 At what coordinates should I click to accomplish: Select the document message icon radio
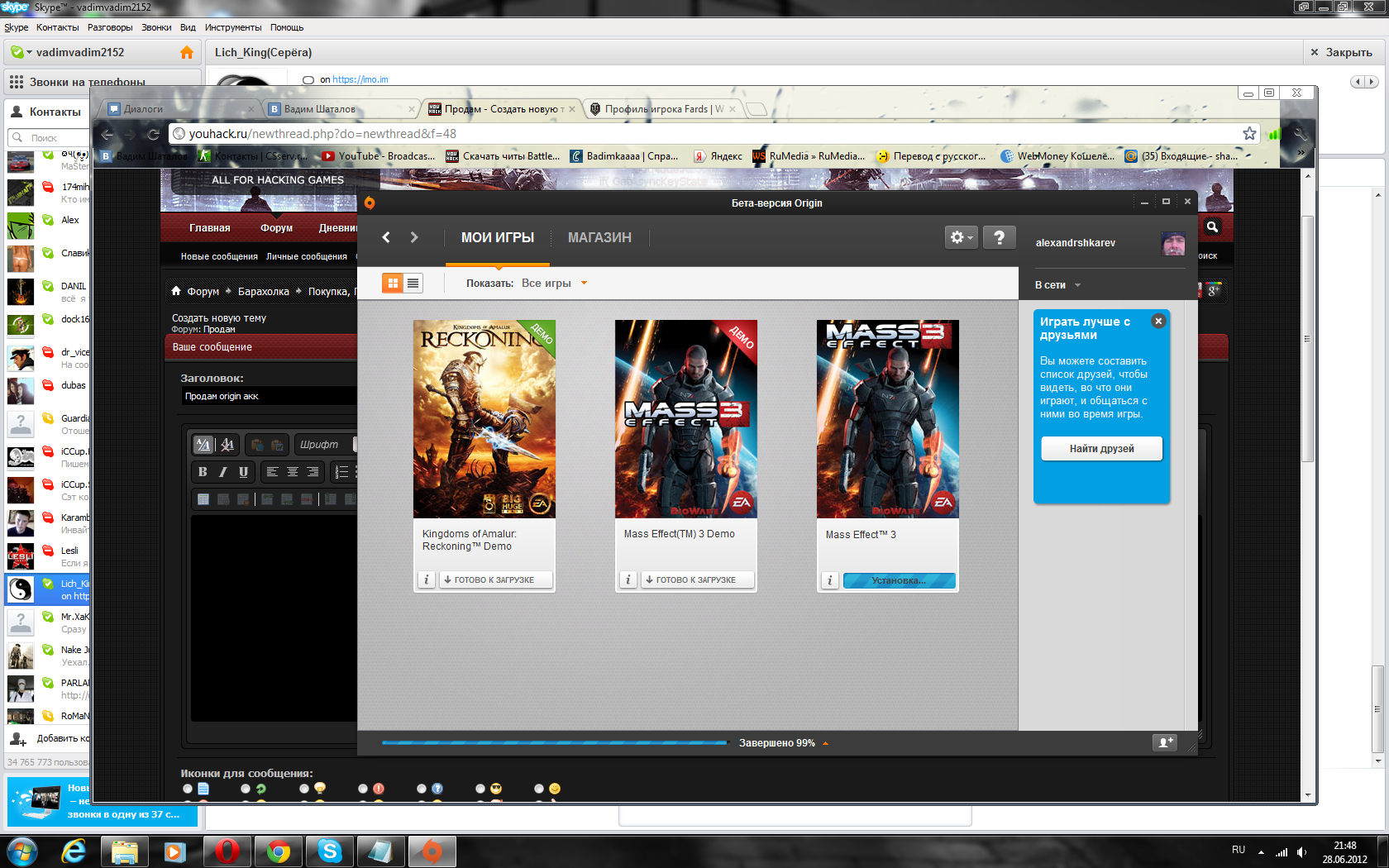coord(188,789)
